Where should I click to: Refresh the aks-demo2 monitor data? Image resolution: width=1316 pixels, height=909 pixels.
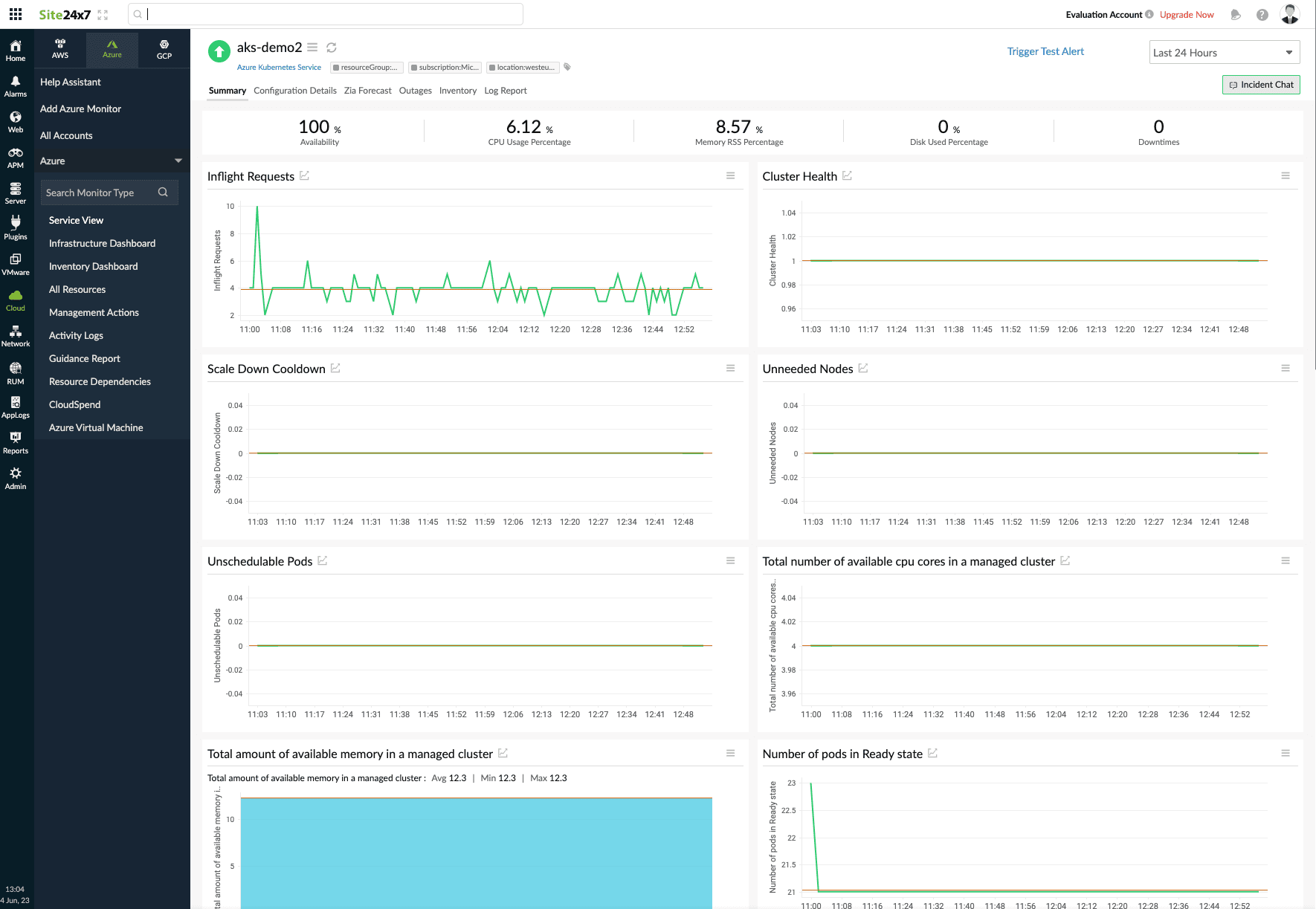tap(332, 47)
